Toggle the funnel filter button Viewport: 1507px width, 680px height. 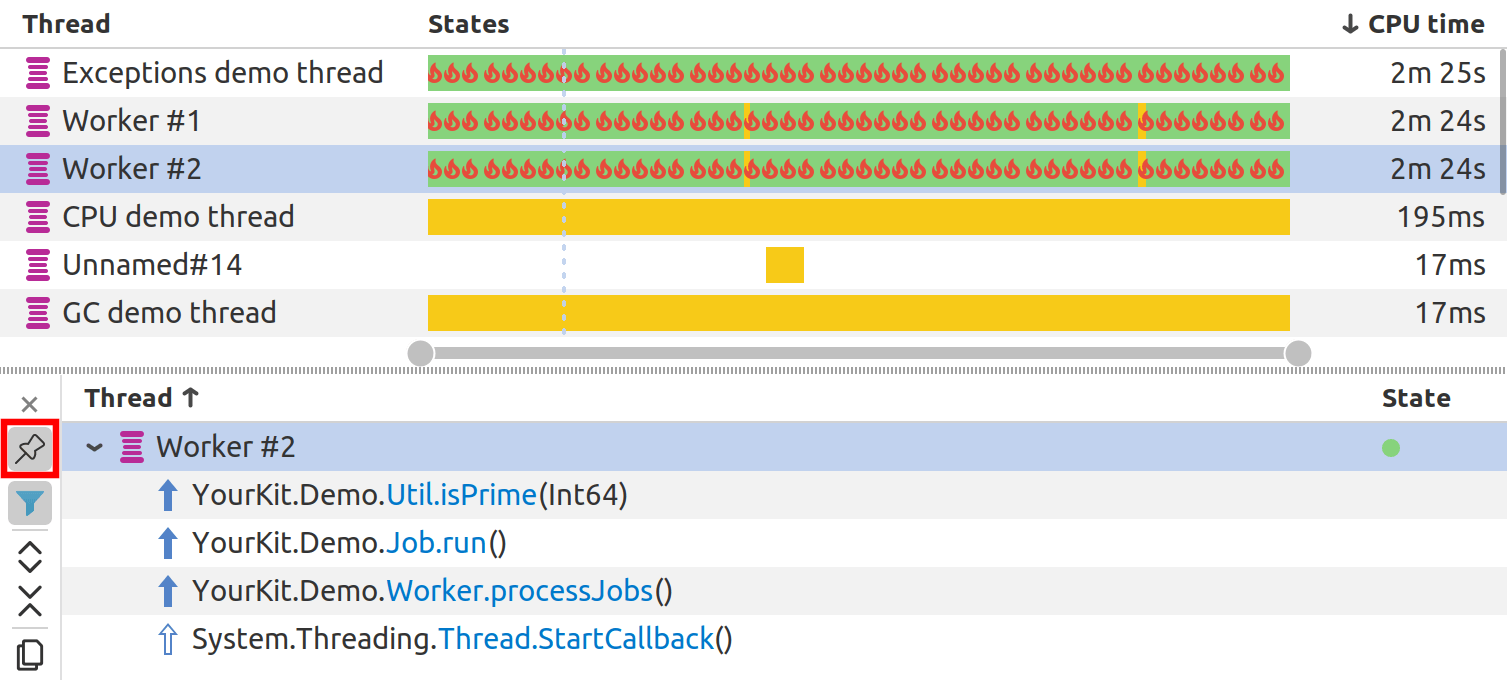coord(30,503)
